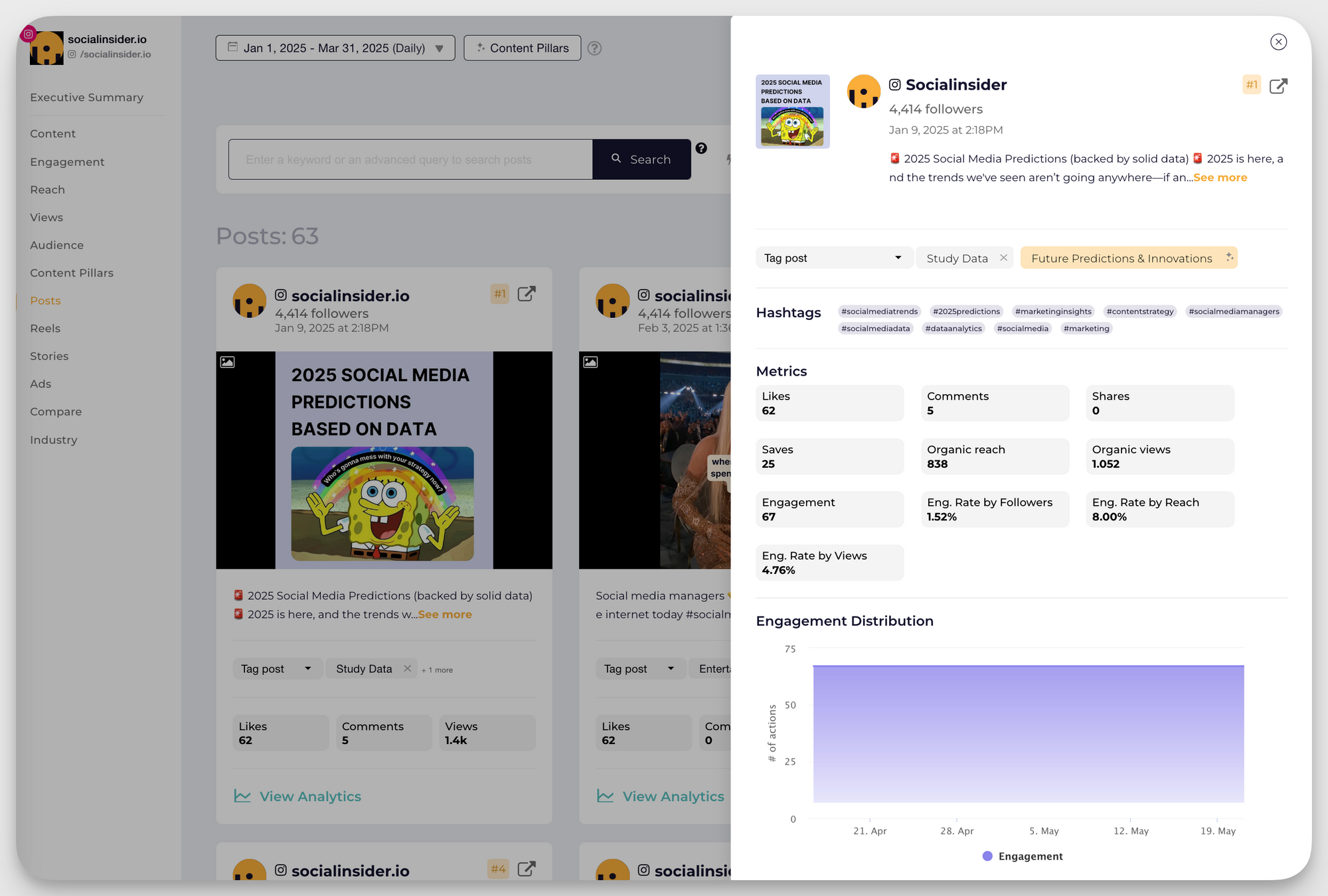
Task: Select the #contentstrategy hashtag
Action: pos(1140,311)
